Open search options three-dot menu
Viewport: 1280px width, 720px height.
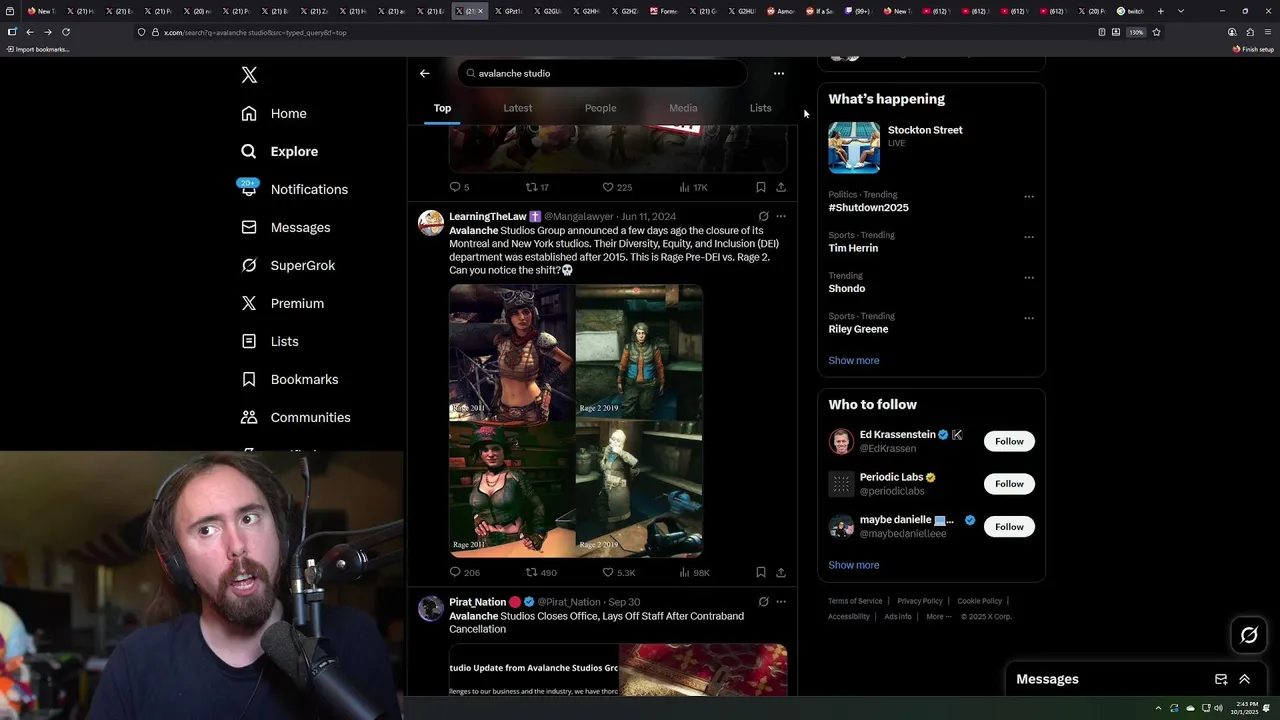779,73
